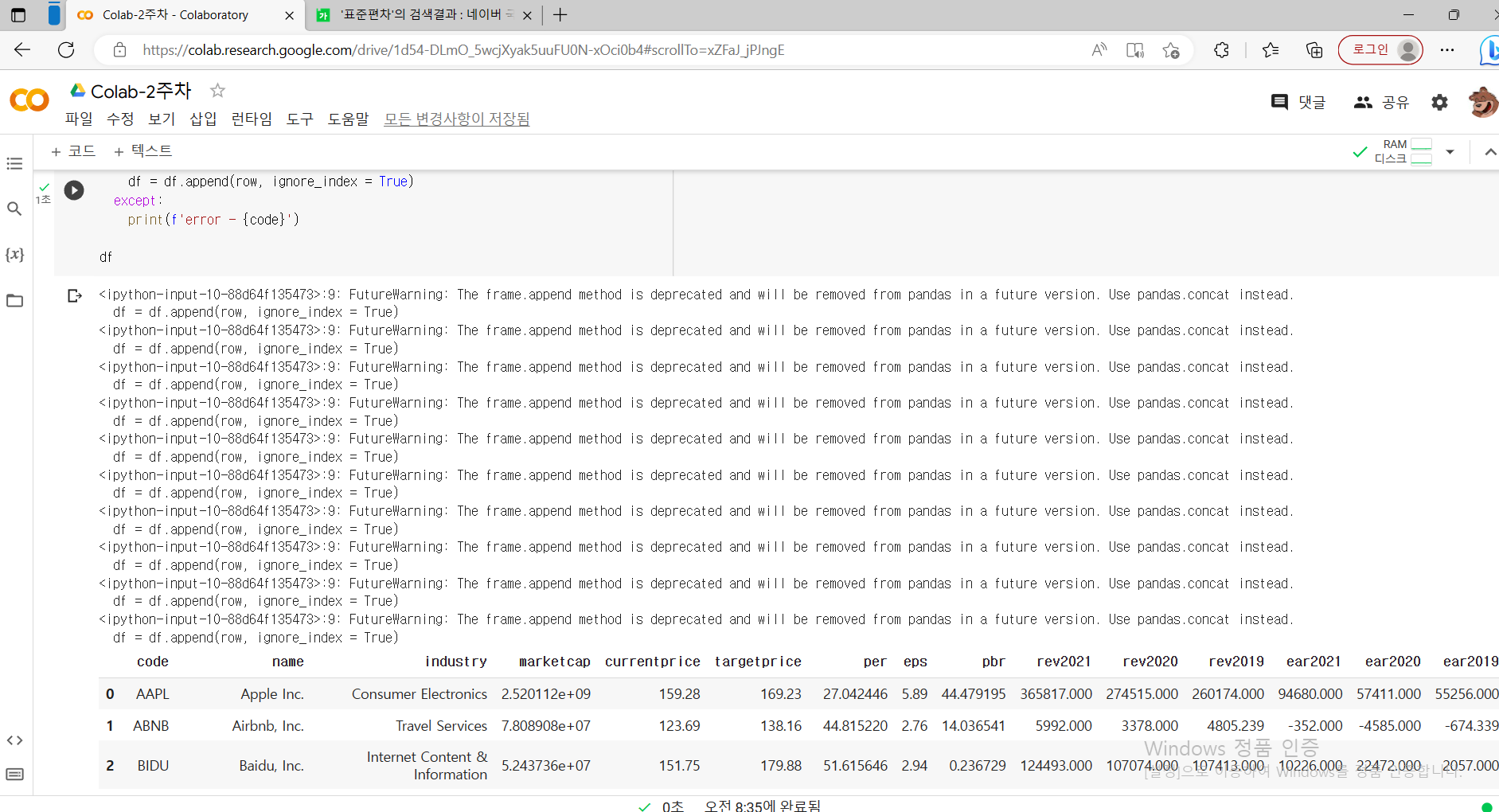Expand the RAM/disk runtime dropdown arrow
1499x812 pixels.
click(x=1450, y=151)
